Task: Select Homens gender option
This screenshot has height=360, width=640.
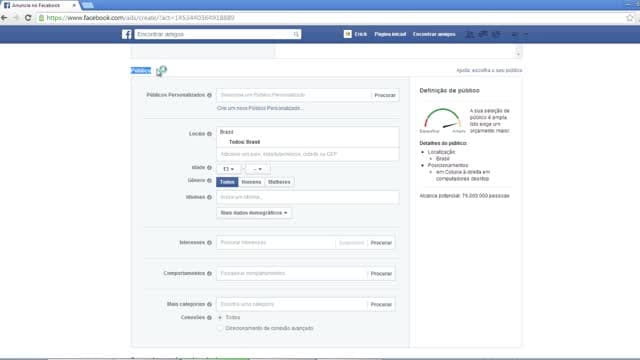Action: (x=251, y=182)
